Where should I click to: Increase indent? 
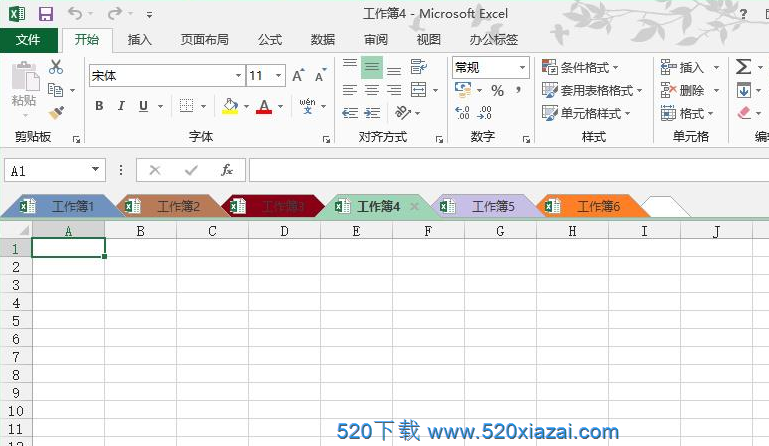(372, 113)
